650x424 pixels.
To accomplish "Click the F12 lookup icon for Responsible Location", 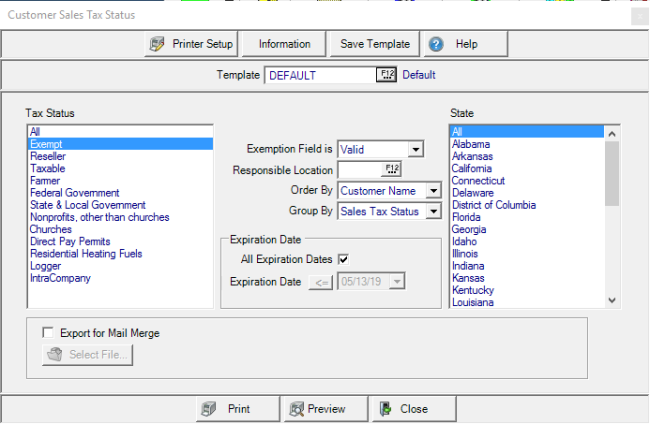I will 390,169.
